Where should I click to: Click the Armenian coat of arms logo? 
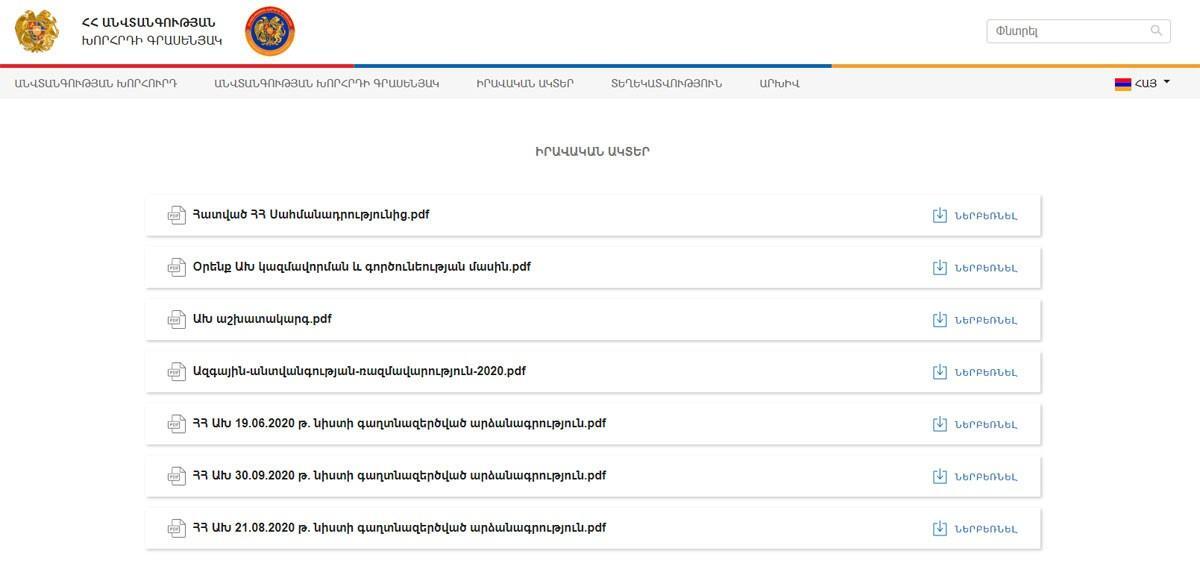[37, 31]
